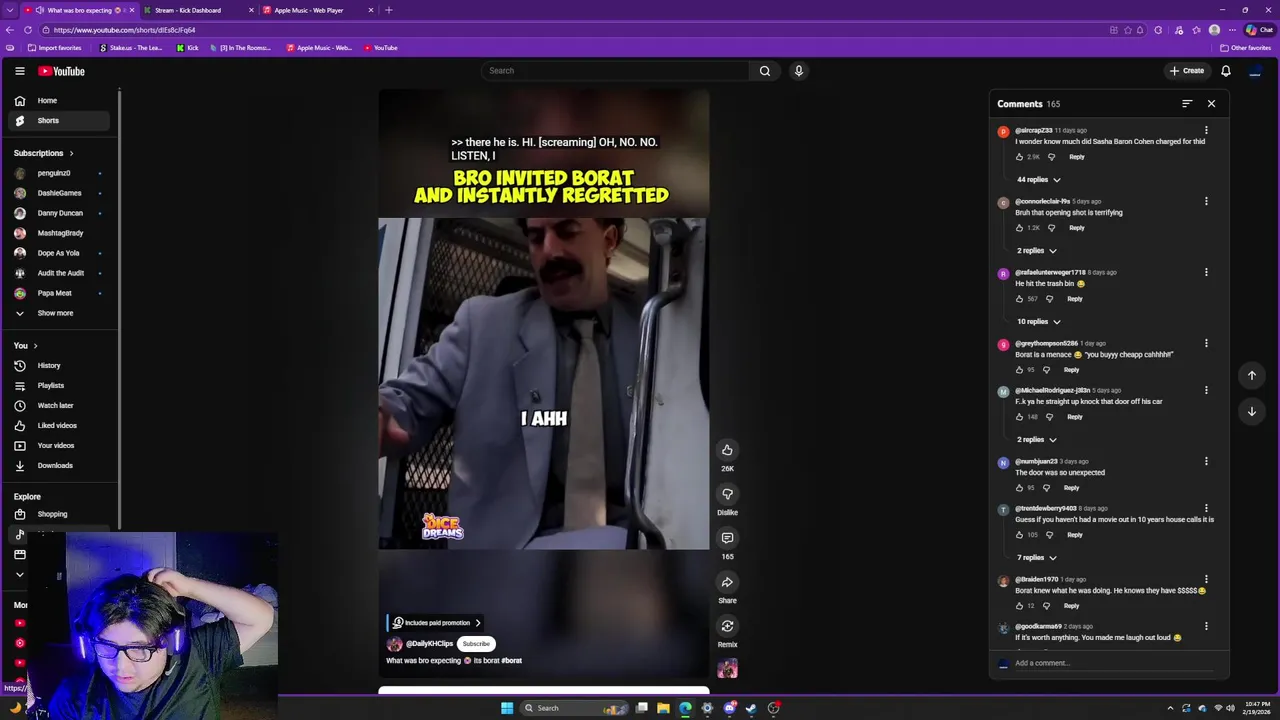Like the Short with thumbs up icon
Screen dimensions: 1280x720
coord(727,450)
